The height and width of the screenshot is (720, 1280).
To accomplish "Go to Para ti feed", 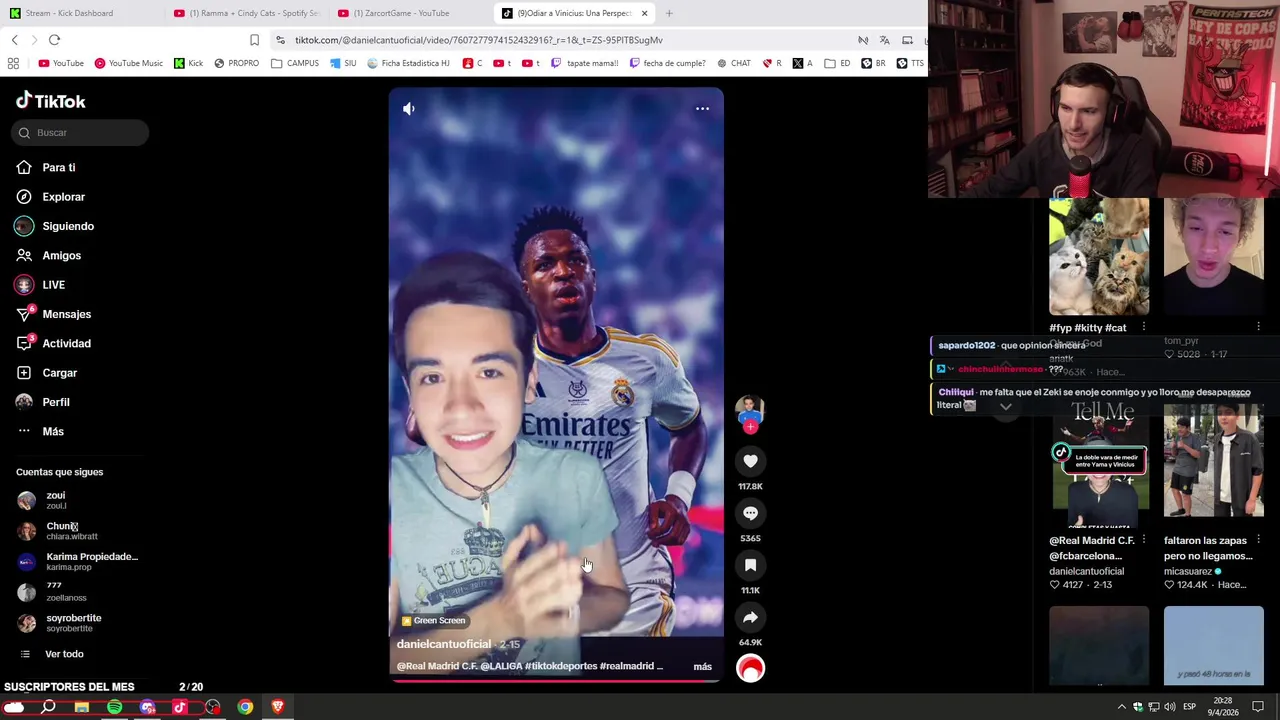I will coord(58,168).
